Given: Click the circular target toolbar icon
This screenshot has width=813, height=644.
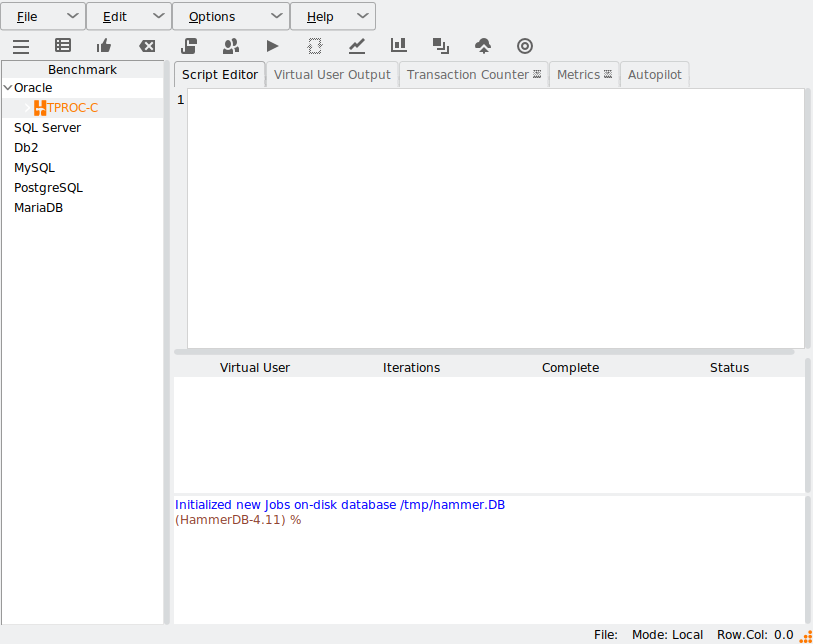Looking at the screenshot, I should pos(525,46).
